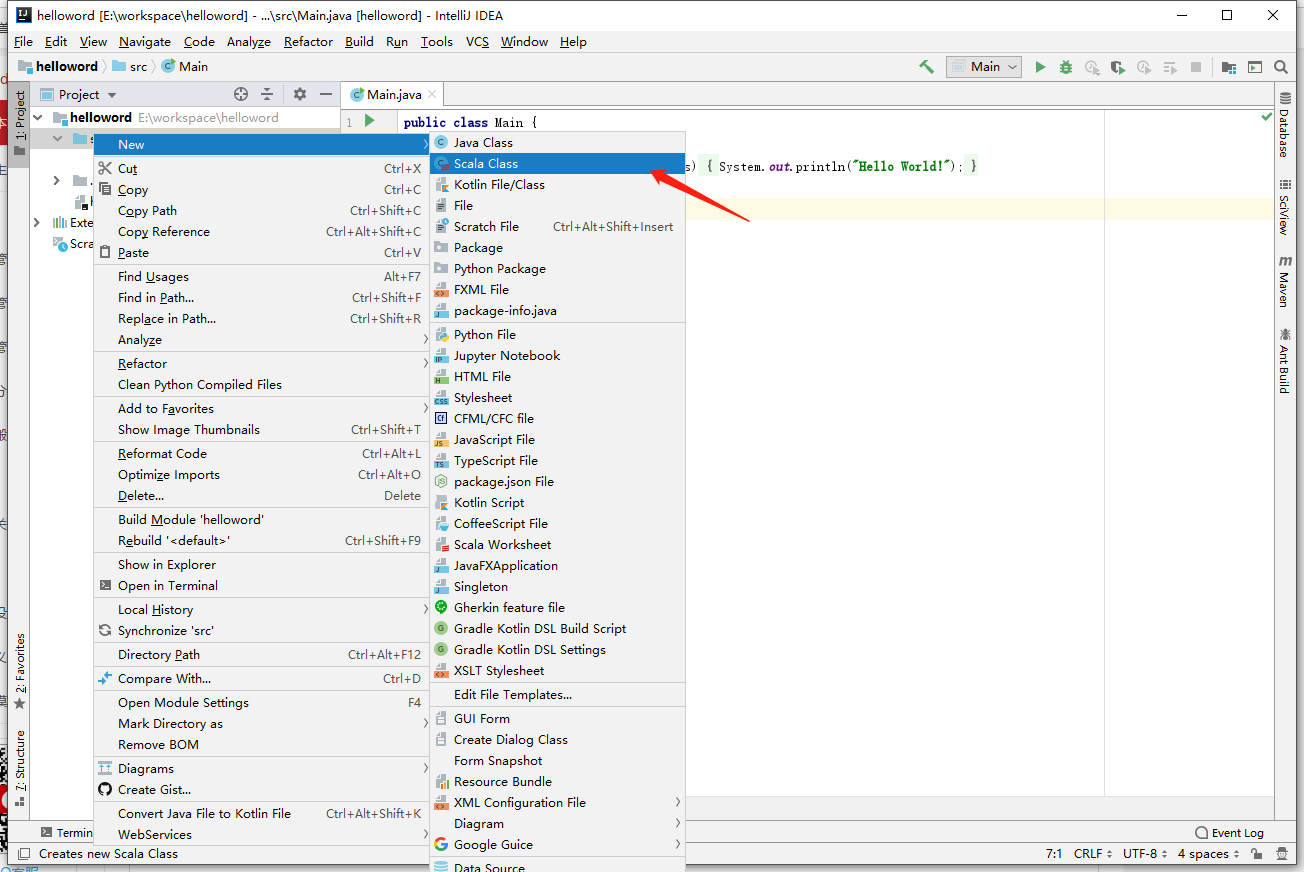Close the Main.java editor tab
The image size is (1304, 872).
click(x=432, y=94)
